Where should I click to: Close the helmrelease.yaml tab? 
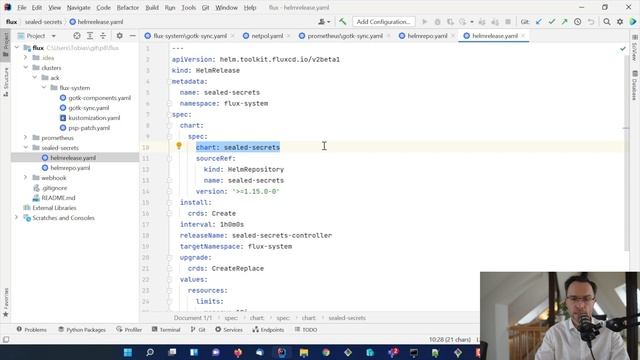click(523, 36)
